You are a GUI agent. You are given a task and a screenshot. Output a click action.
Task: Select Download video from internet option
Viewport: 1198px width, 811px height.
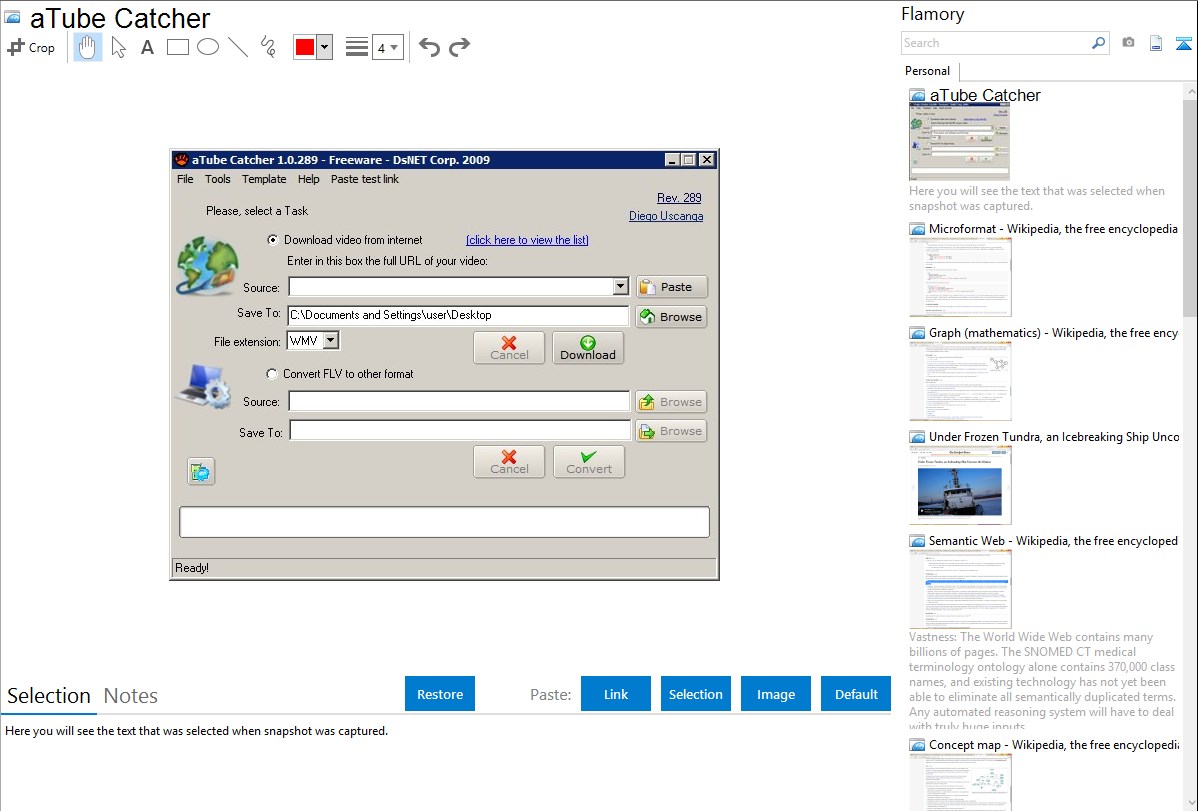(x=273, y=240)
